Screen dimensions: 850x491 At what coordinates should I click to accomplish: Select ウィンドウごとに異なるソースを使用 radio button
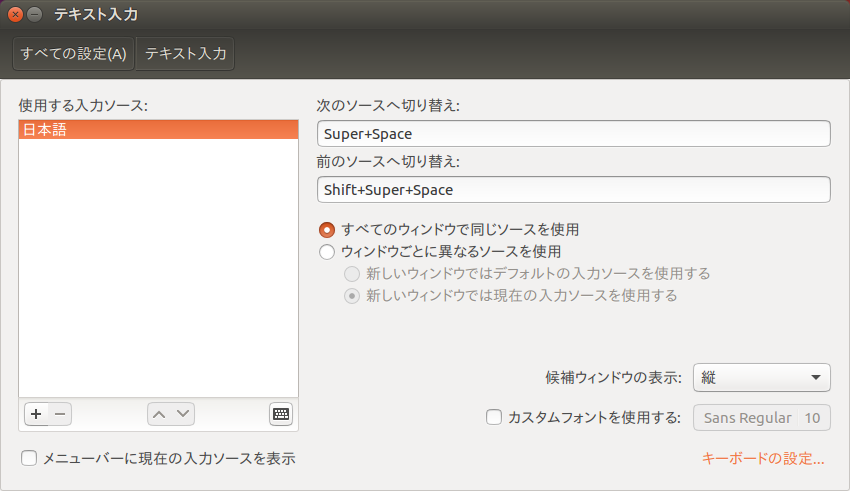tap(327, 252)
